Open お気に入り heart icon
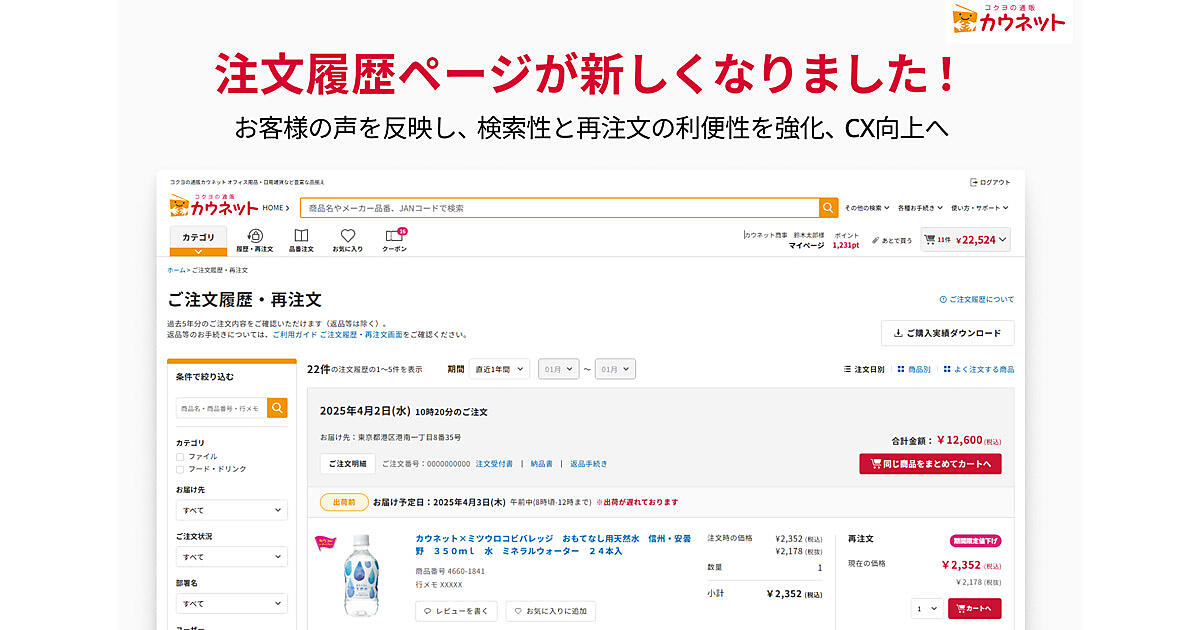Screen dimensions: 1200x630 point(348,240)
